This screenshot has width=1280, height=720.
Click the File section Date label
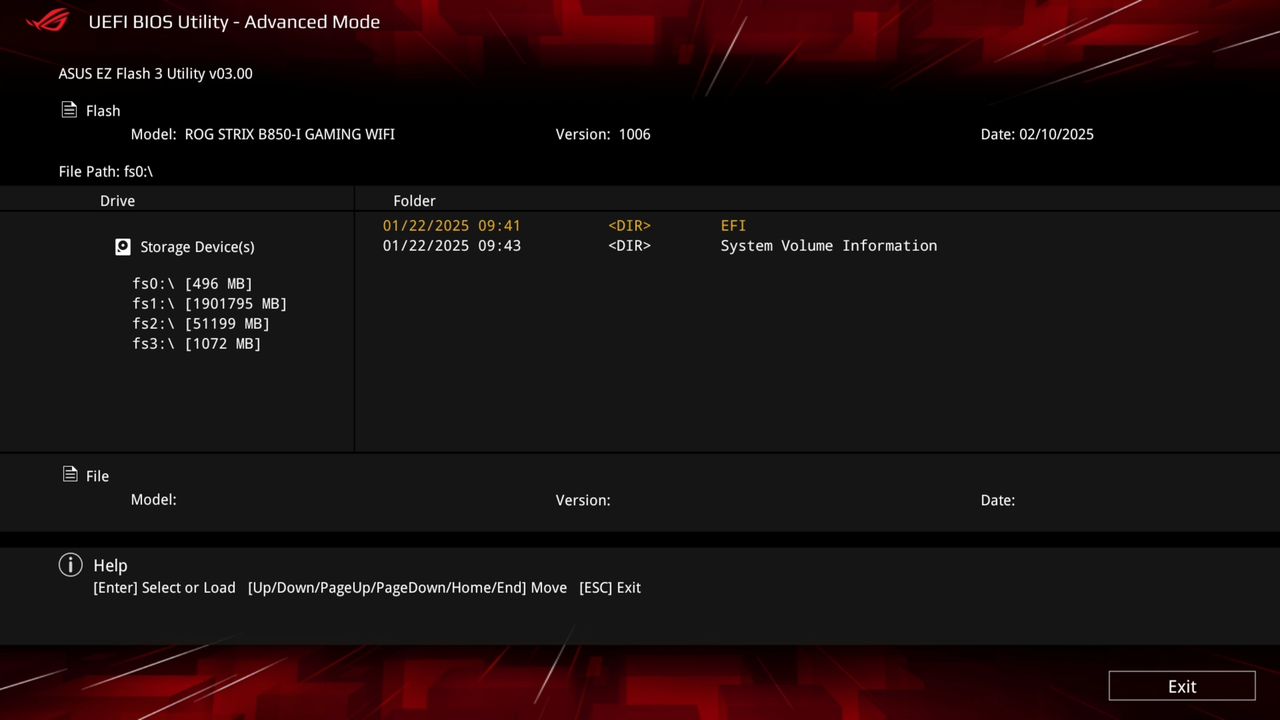pos(998,500)
